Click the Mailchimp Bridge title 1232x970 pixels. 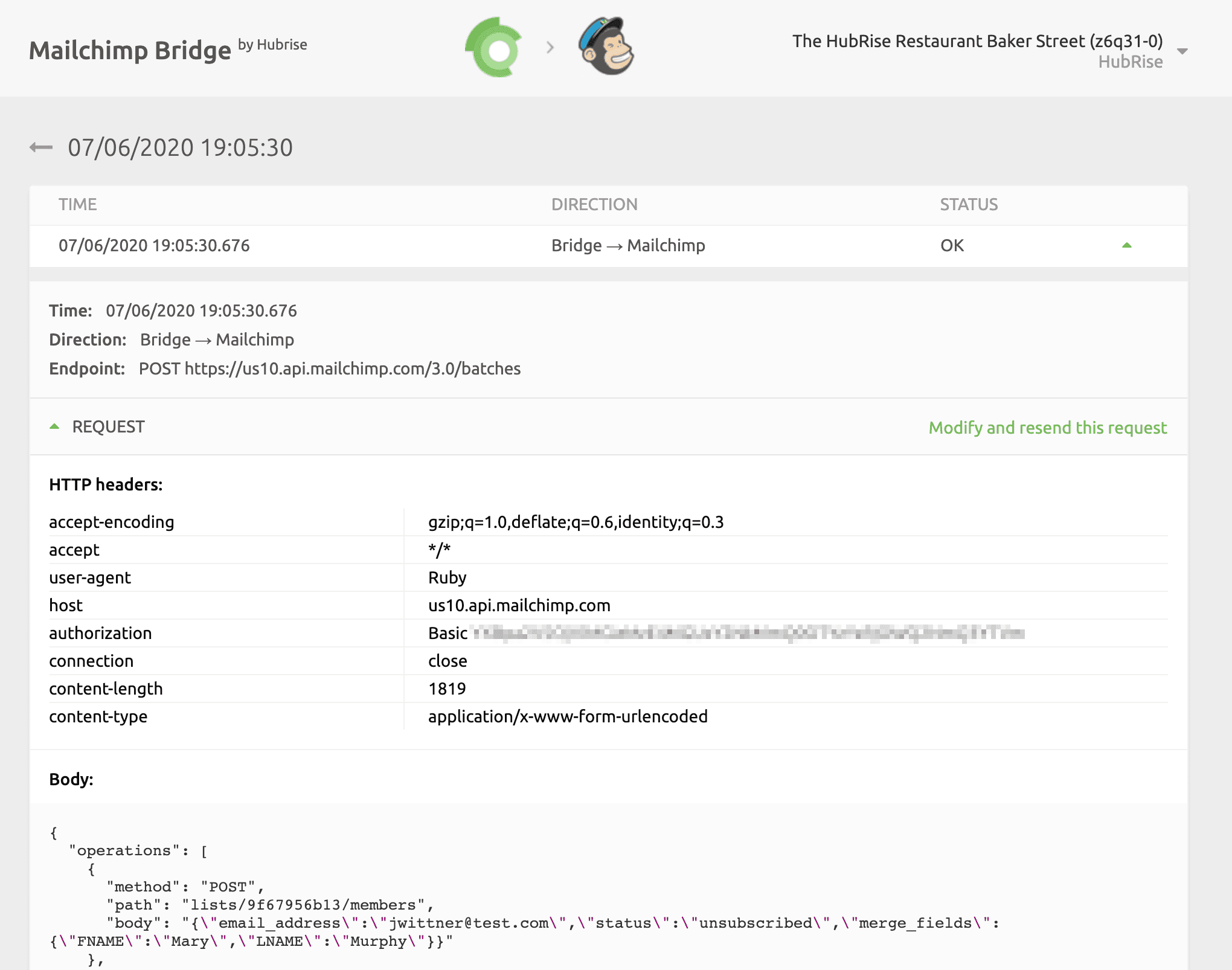point(130,50)
